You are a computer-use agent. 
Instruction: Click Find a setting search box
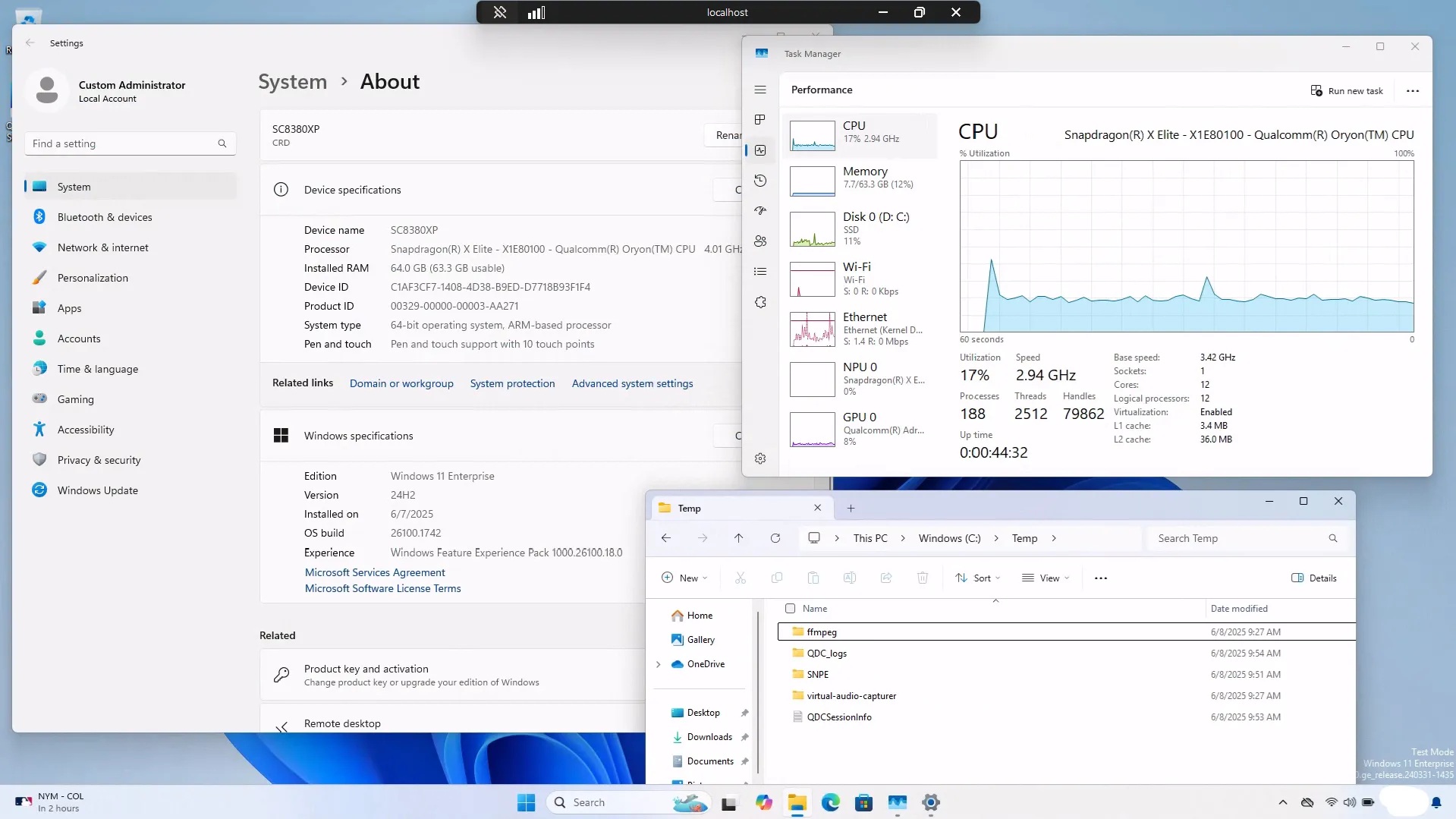(130, 143)
